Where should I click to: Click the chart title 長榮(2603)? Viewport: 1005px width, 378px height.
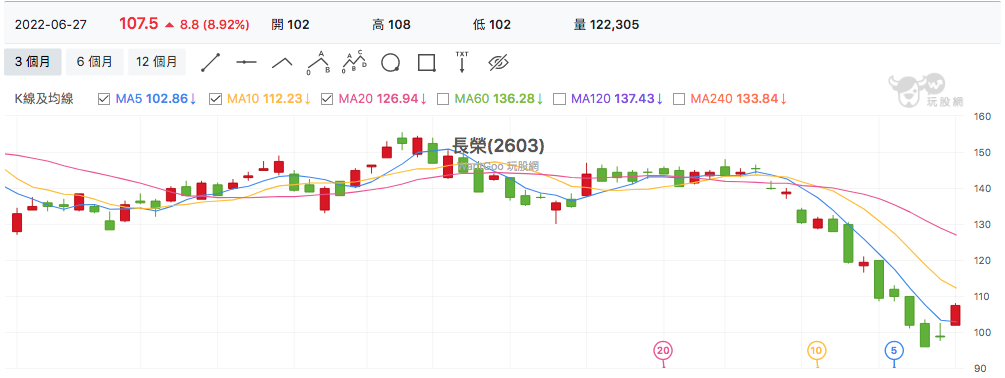[x=499, y=146]
